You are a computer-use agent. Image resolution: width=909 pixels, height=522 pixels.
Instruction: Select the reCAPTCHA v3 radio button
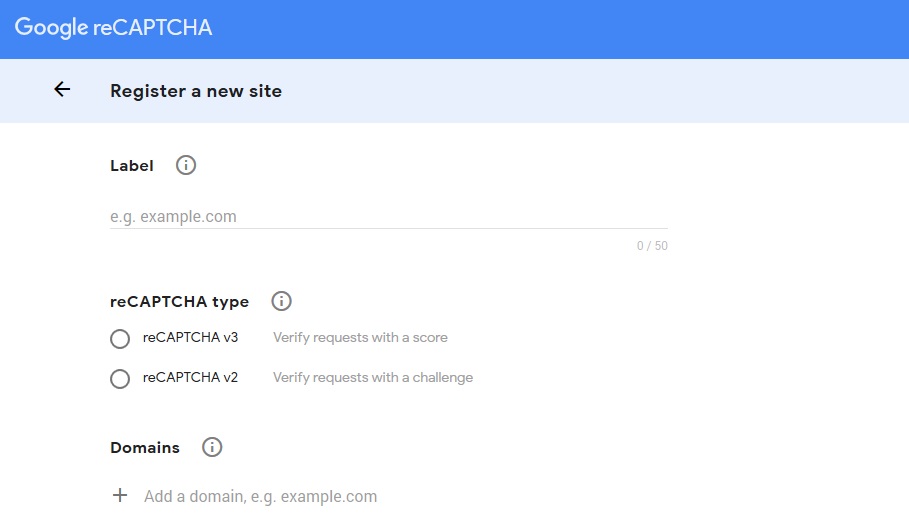point(120,339)
